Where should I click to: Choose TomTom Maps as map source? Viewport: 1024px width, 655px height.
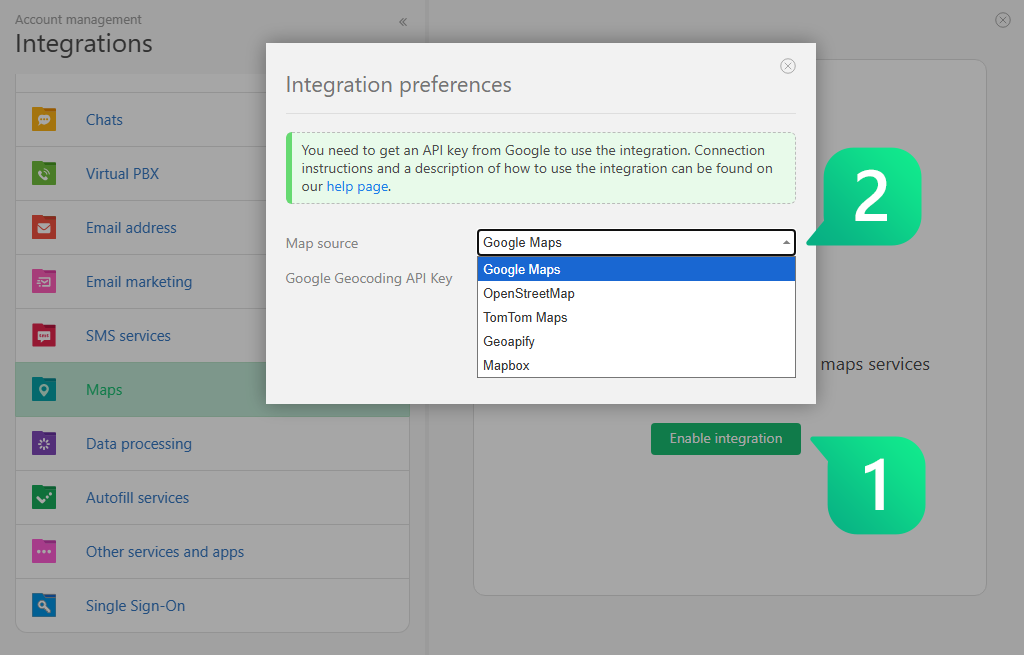(636, 317)
